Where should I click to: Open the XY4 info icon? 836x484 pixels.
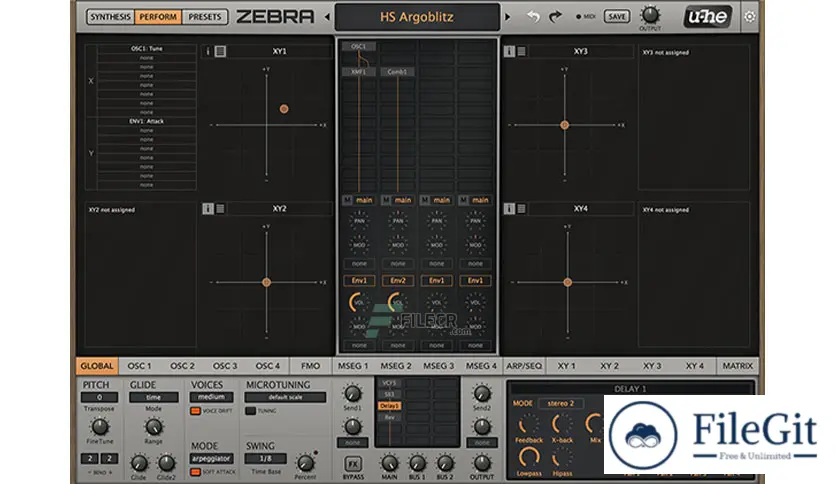(509, 208)
